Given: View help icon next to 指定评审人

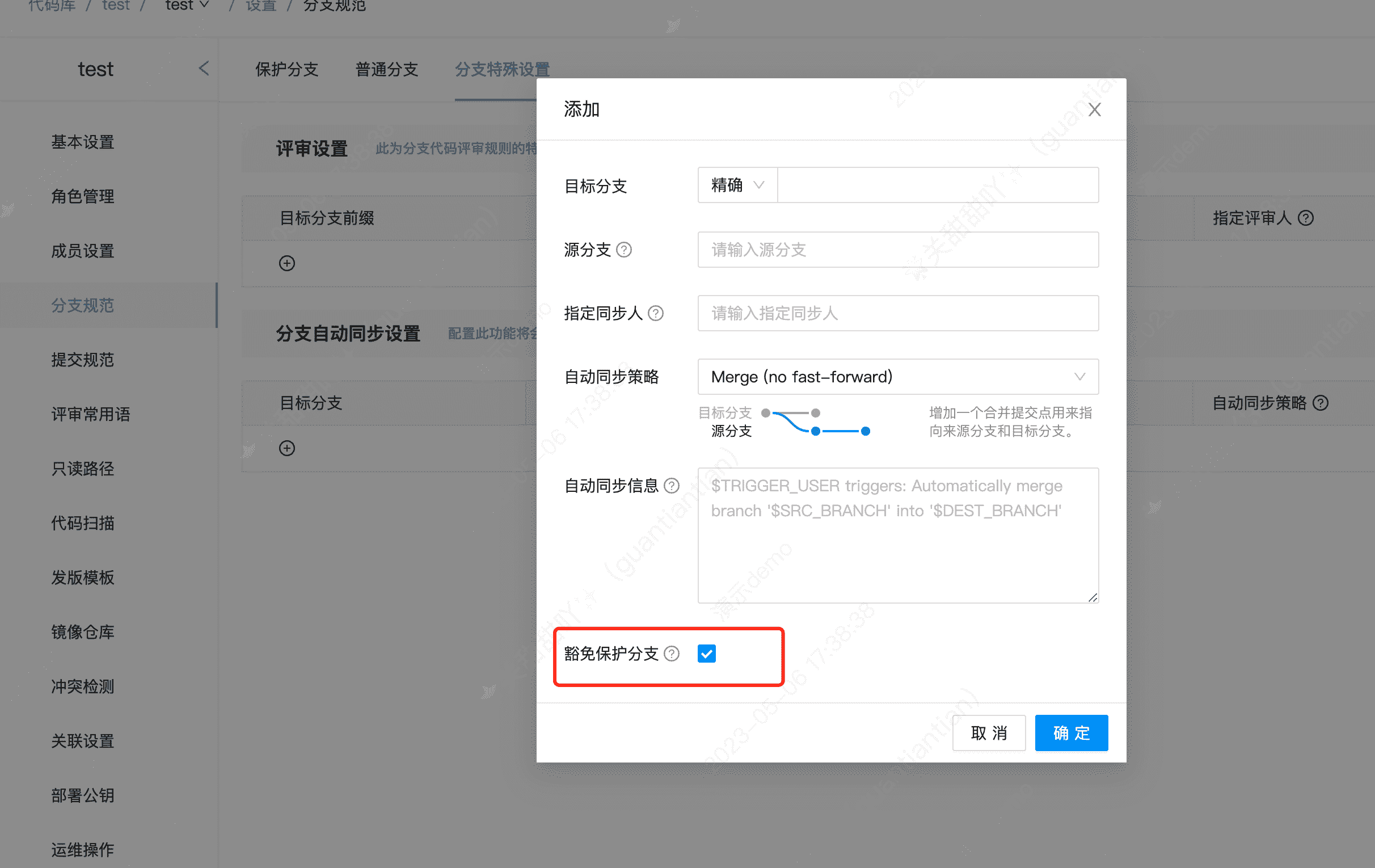Looking at the screenshot, I should (1307, 218).
